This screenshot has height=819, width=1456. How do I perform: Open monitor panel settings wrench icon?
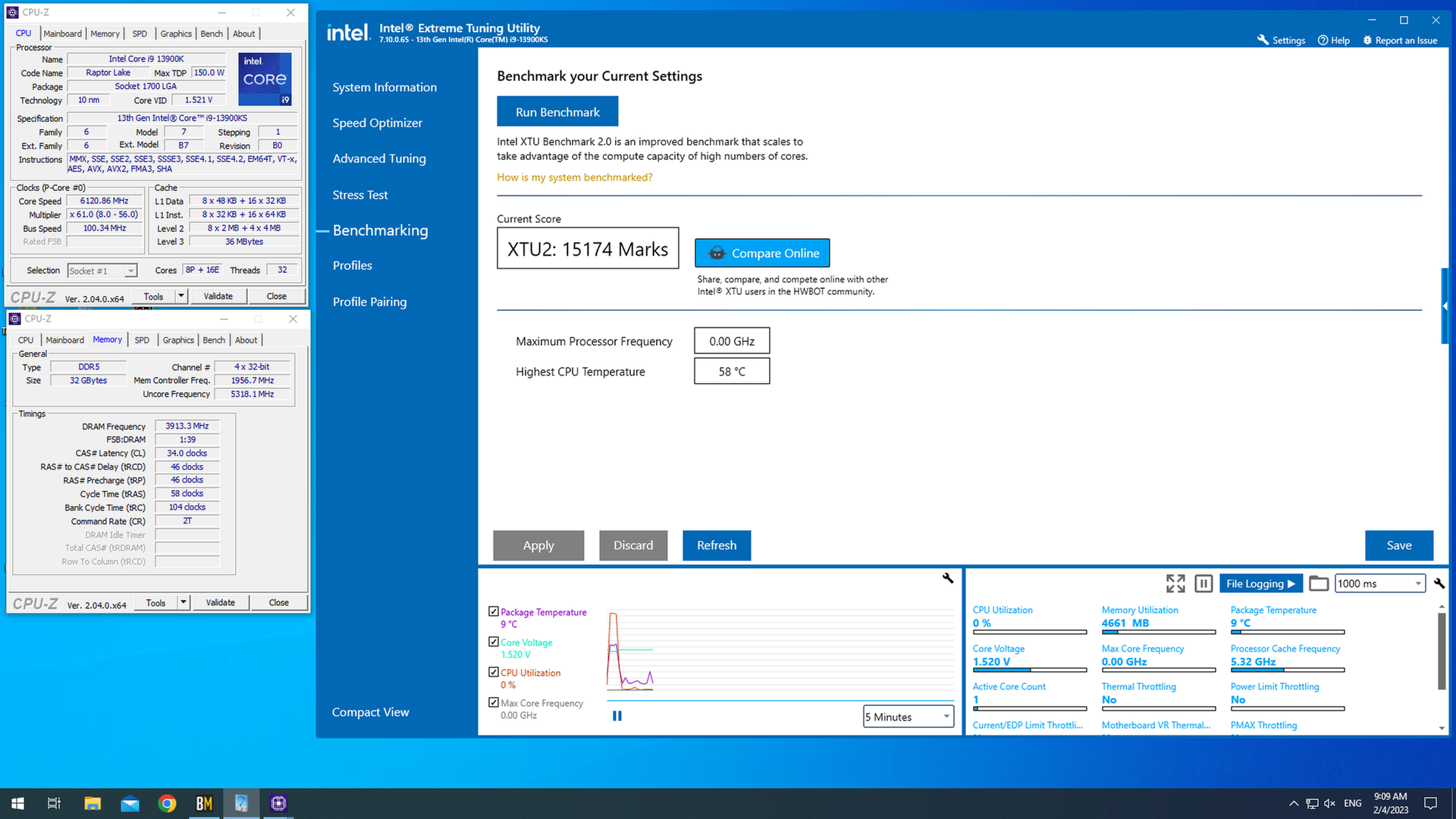coord(1439,583)
